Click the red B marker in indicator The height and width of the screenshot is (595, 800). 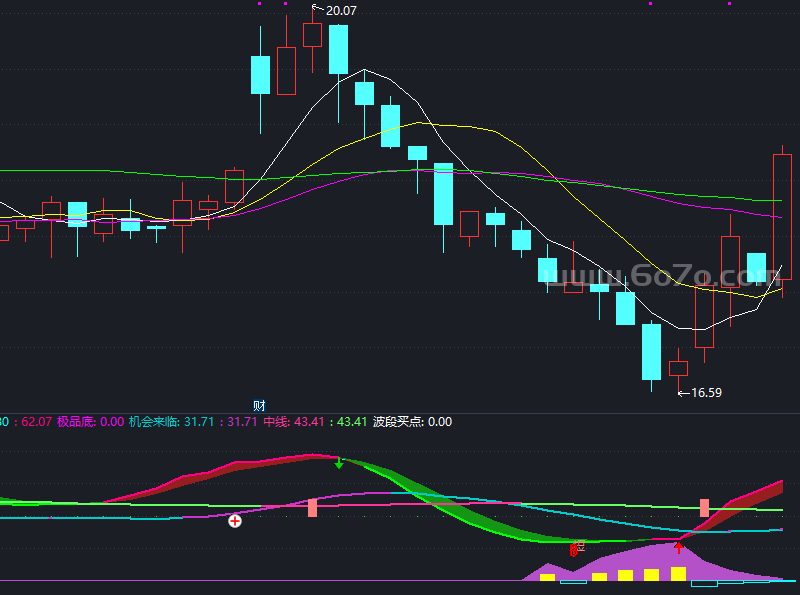pos(573,550)
